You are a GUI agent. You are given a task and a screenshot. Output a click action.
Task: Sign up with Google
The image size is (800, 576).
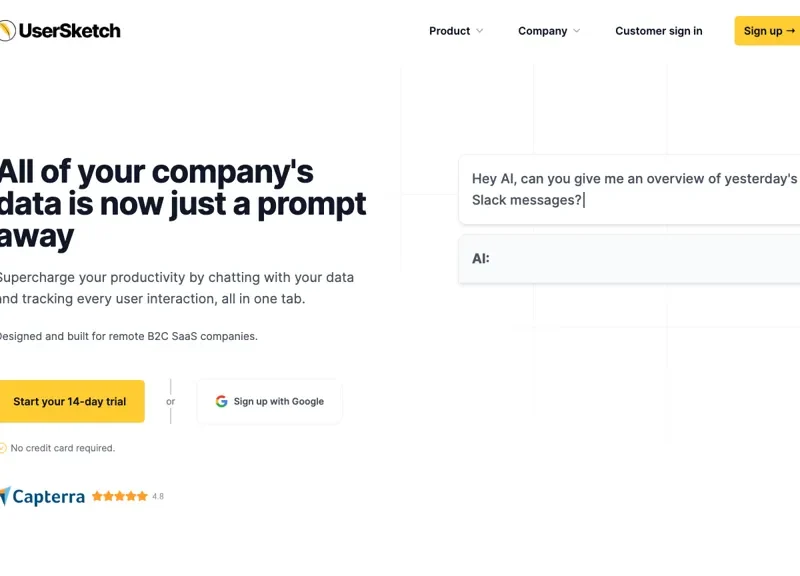point(269,402)
